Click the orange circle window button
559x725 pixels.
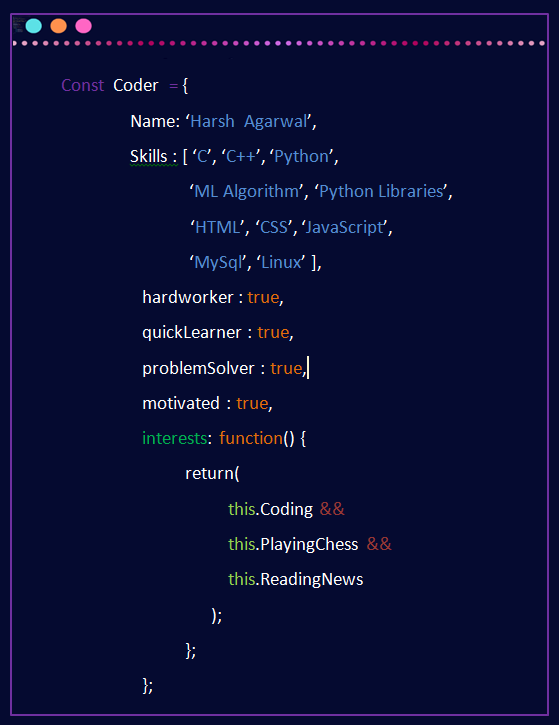tap(59, 26)
